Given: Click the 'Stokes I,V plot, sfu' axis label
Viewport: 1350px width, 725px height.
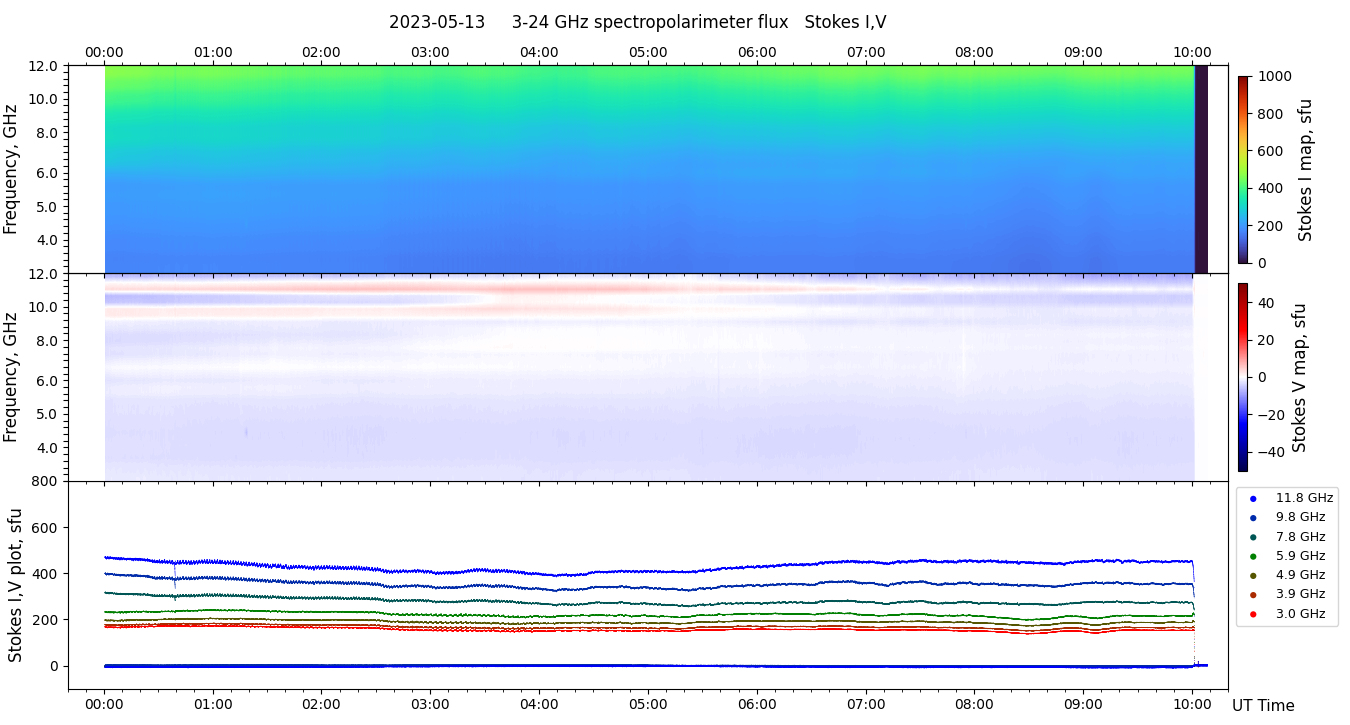Looking at the screenshot, I should click(15, 585).
